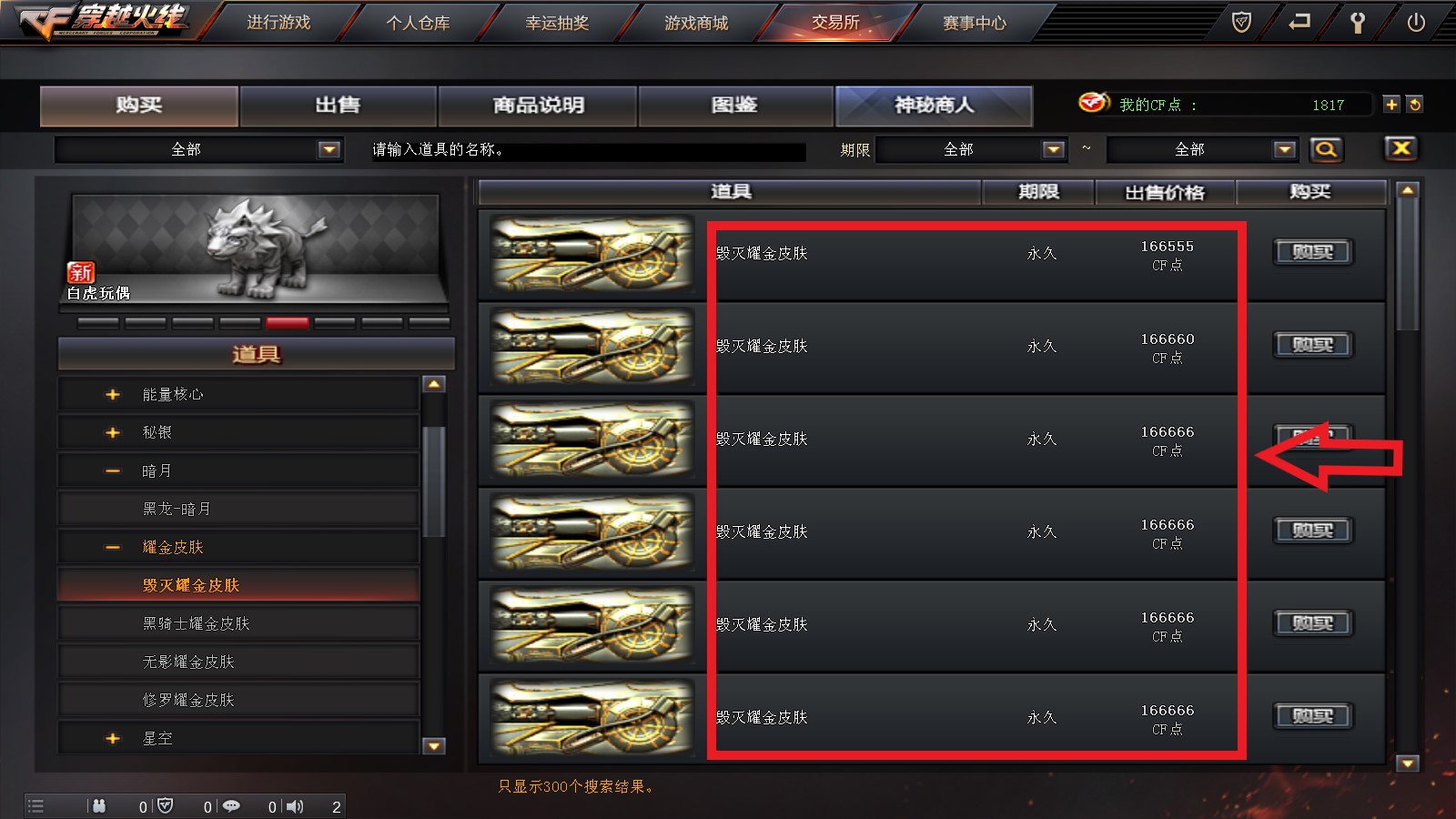Image resolution: width=1456 pixels, height=819 pixels.
Task: Open the first 期限 全部 dropdown
Action: [x=971, y=149]
